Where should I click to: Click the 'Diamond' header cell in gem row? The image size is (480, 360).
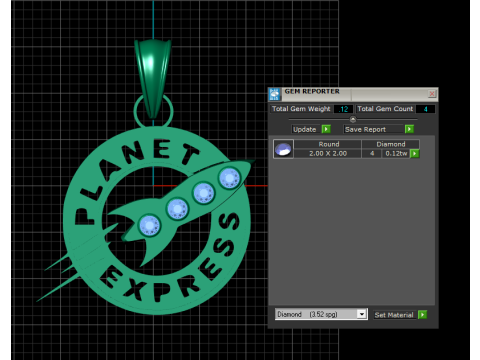pyautogui.click(x=391, y=144)
